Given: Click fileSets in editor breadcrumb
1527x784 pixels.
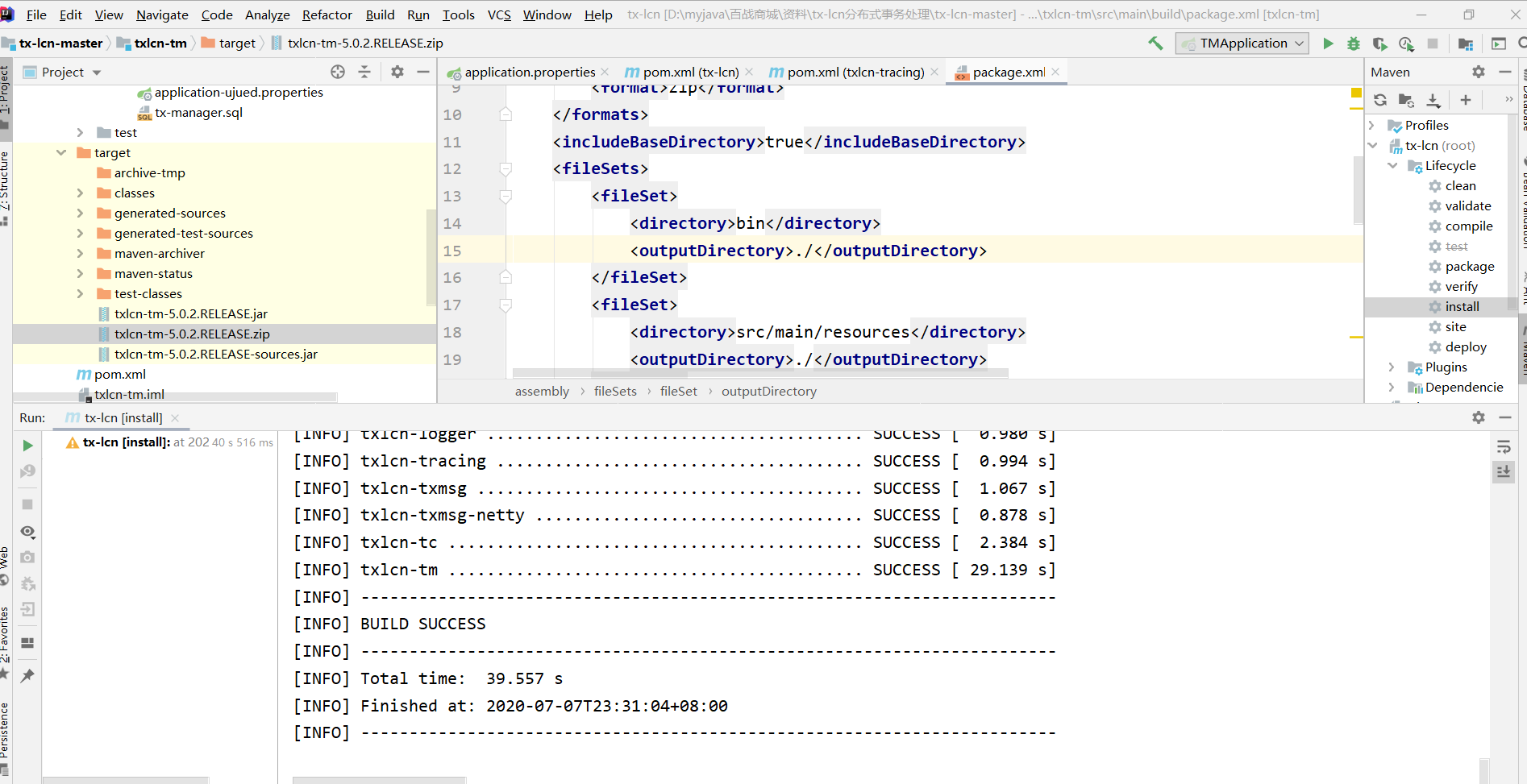Looking at the screenshot, I should [615, 391].
